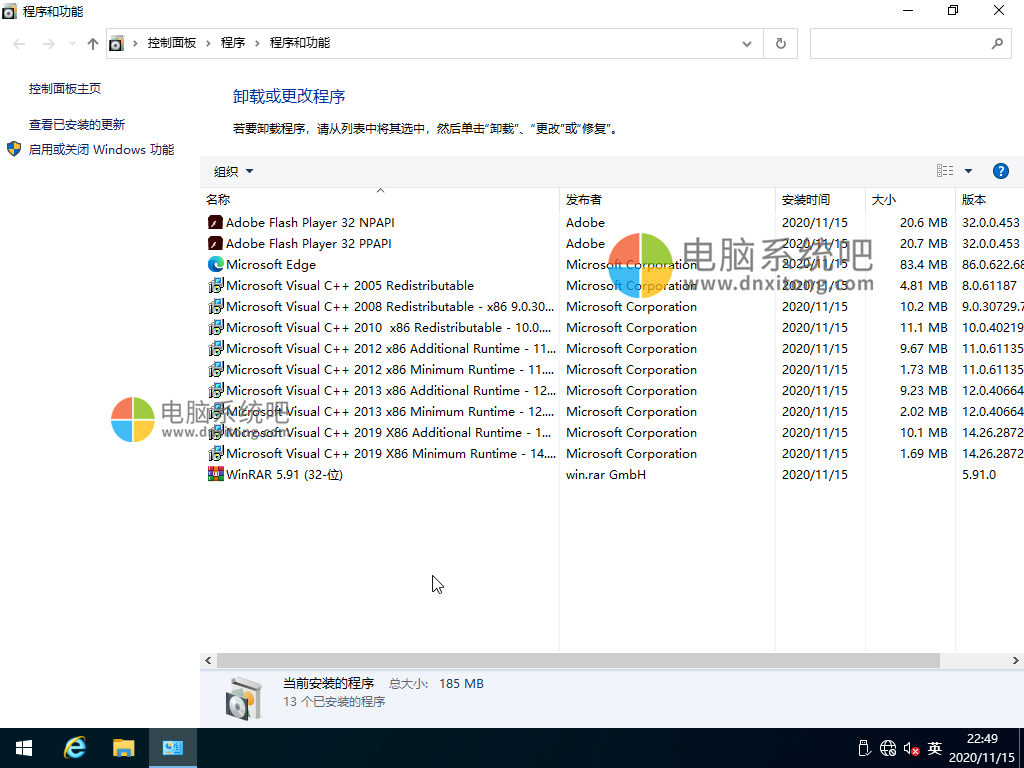Image resolution: width=1024 pixels, height=768 pixels.
Task: Select the WinRAR 5.91 icon
Action: [216, 474]
